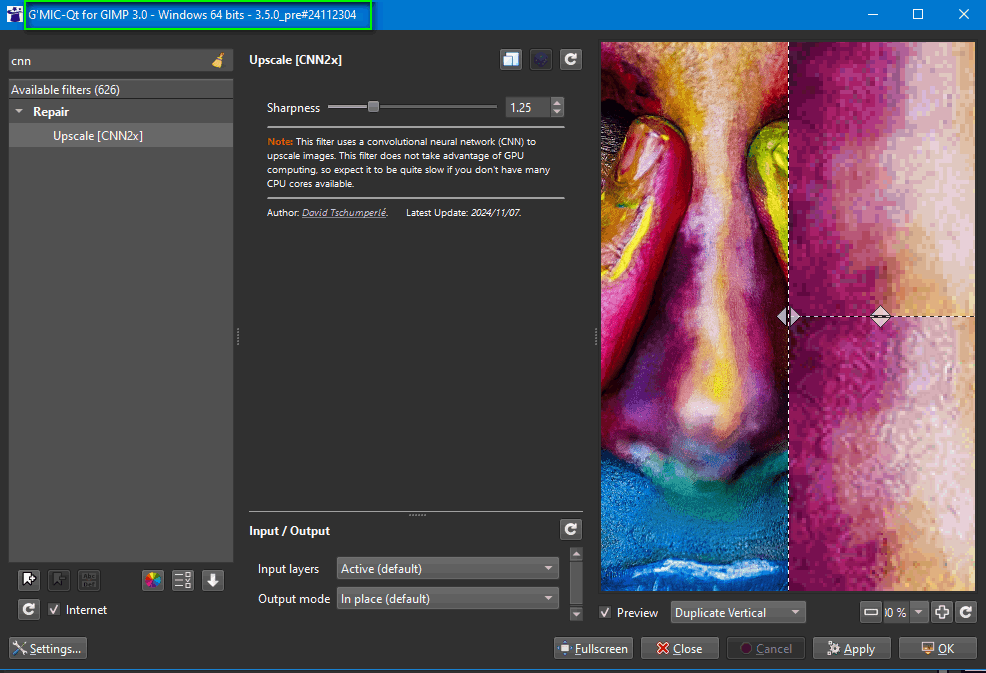
Task: Click the Available filters (626) header
Action: pos(121,89)
